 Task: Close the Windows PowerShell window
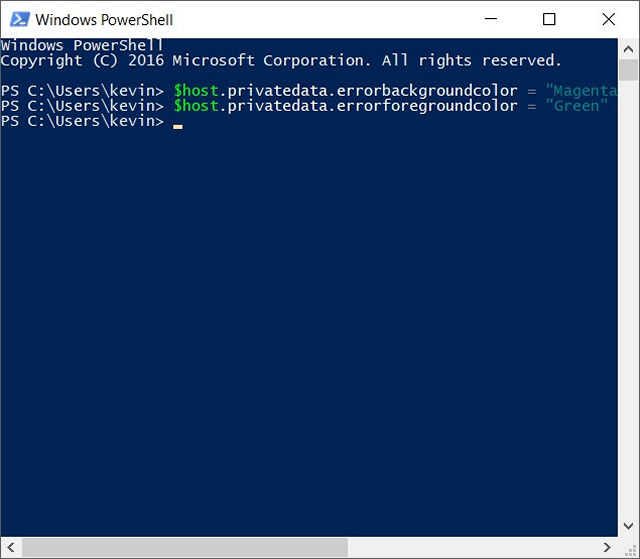click(608, 19)
